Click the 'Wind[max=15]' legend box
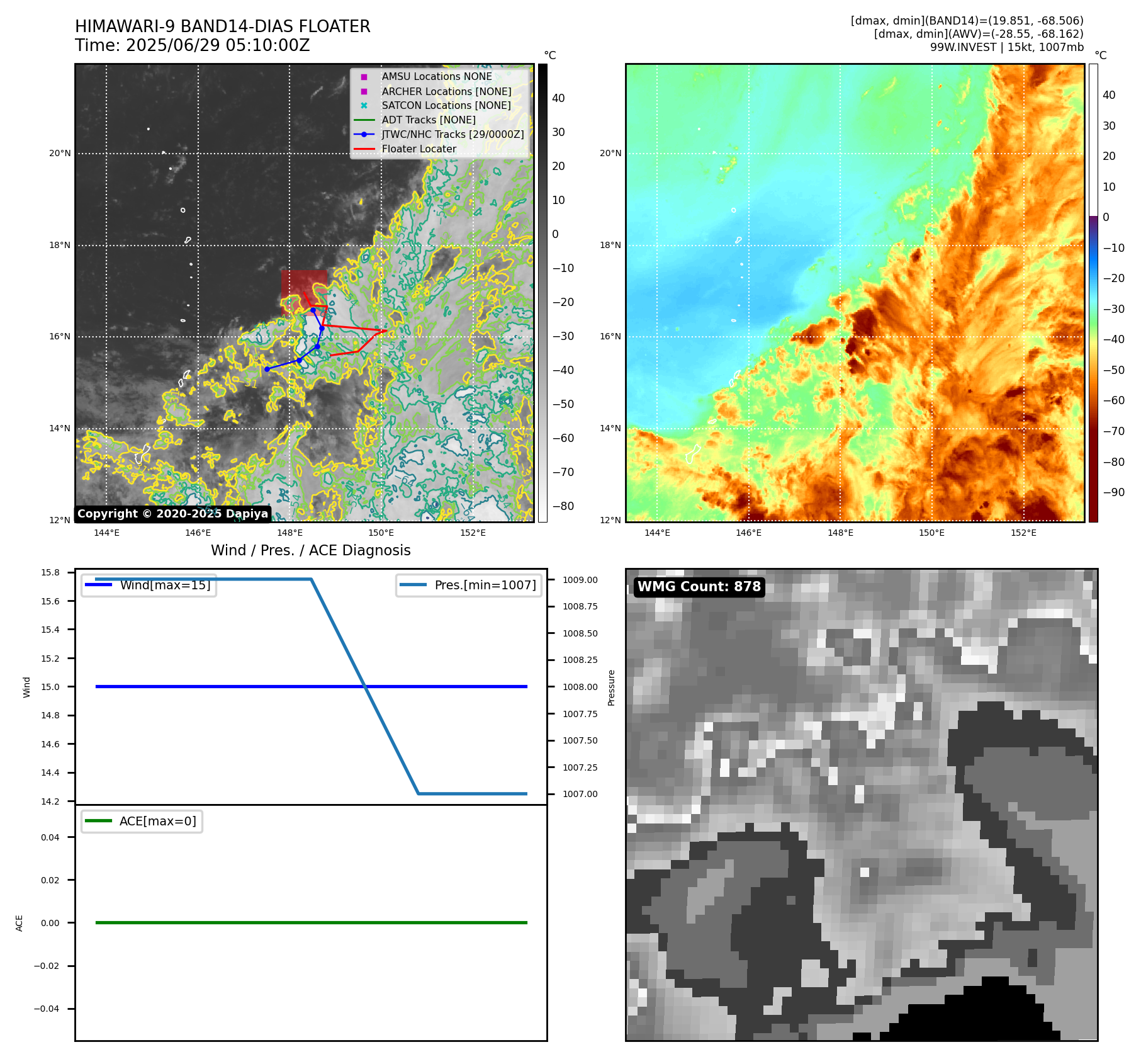Viewport: 1141px width, 1064px height. [x=149, y=585]
